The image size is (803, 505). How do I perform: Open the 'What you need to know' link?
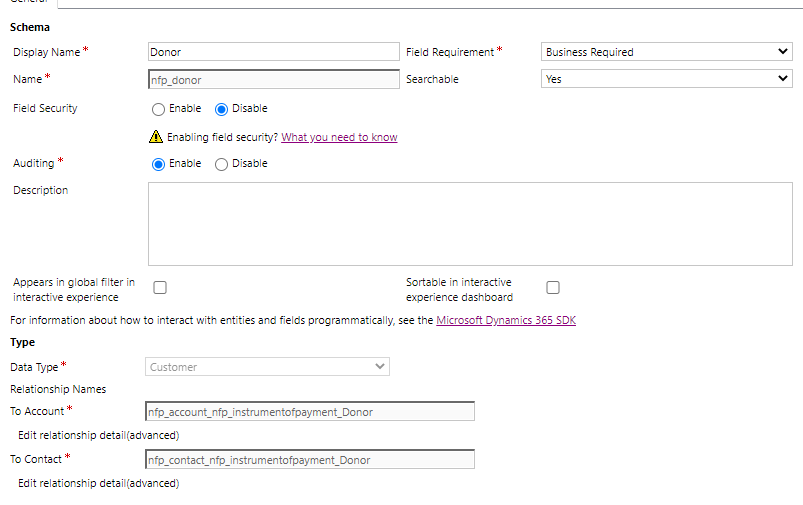[339, 137]
